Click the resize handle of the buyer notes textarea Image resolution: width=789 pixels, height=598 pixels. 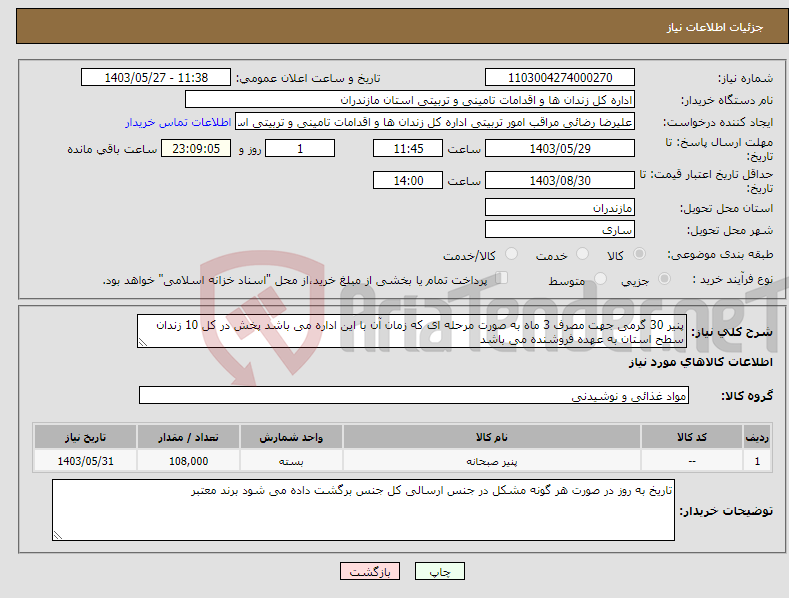(x=58, y=535)
